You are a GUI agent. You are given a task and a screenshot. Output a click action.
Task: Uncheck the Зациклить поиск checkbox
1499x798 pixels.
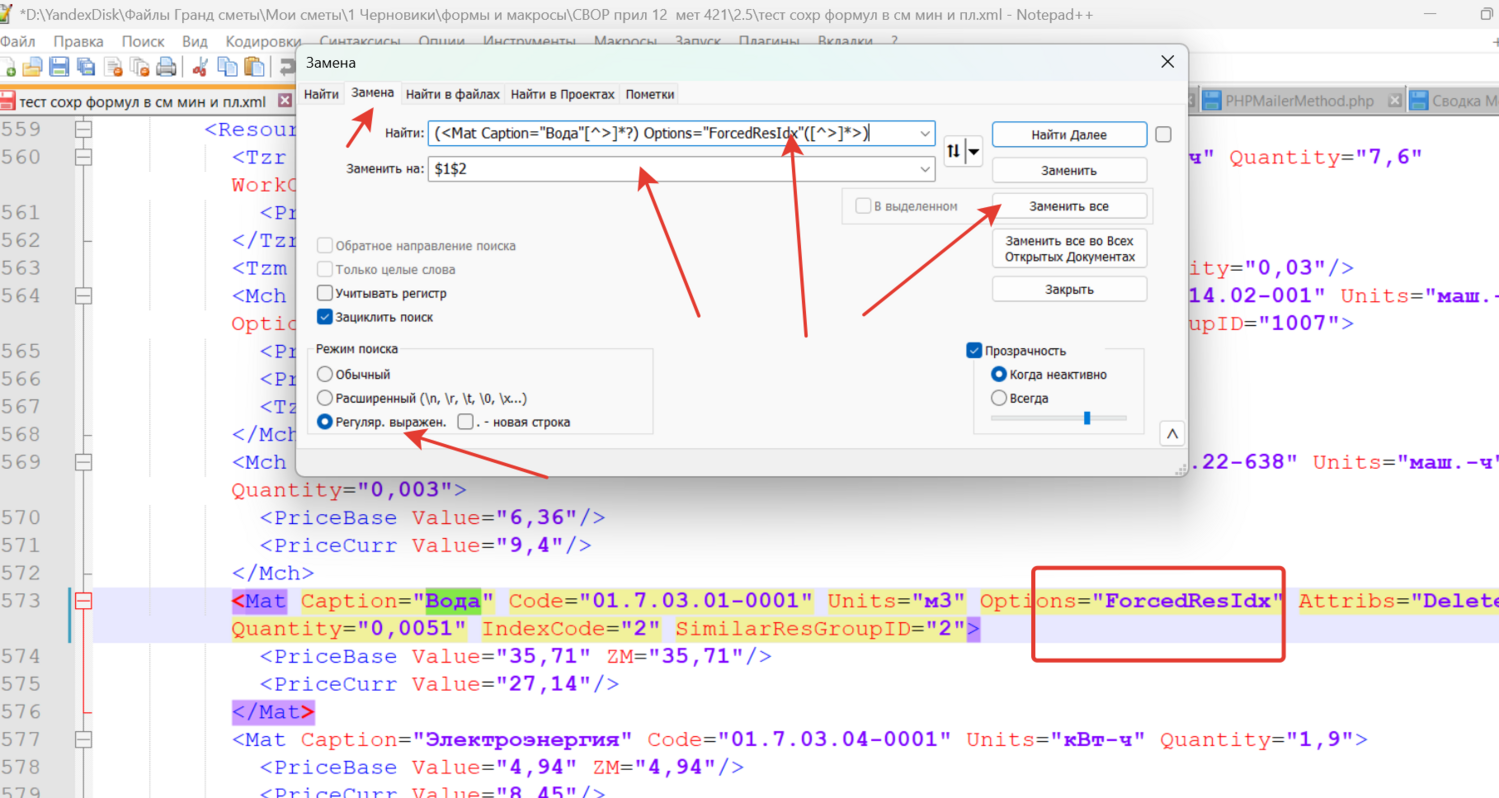[x=325, y=317]
